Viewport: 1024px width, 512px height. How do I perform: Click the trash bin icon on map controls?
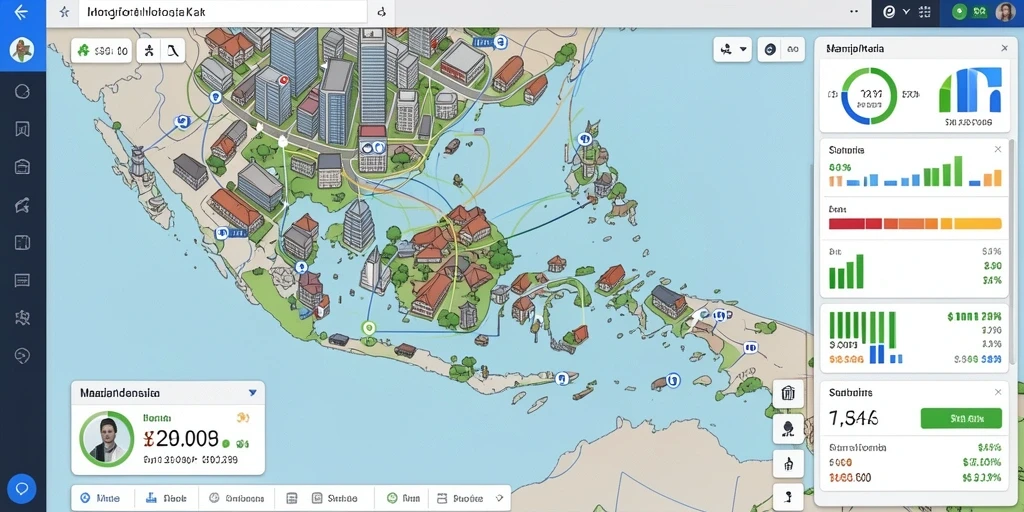[788, 393]
